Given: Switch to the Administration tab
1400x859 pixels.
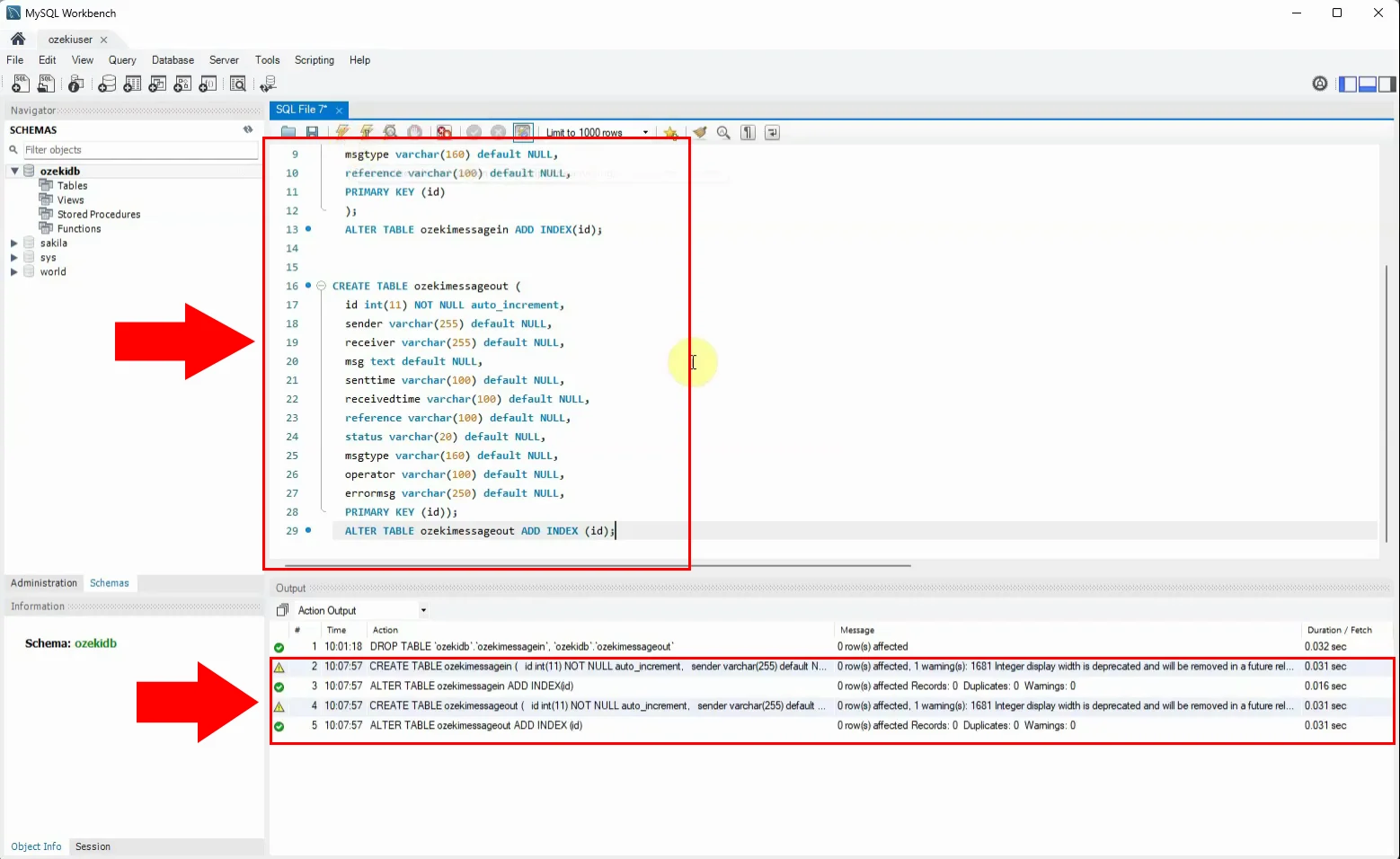Looking at the screenshot, I should pyautogui.click(x=44, y=583).
